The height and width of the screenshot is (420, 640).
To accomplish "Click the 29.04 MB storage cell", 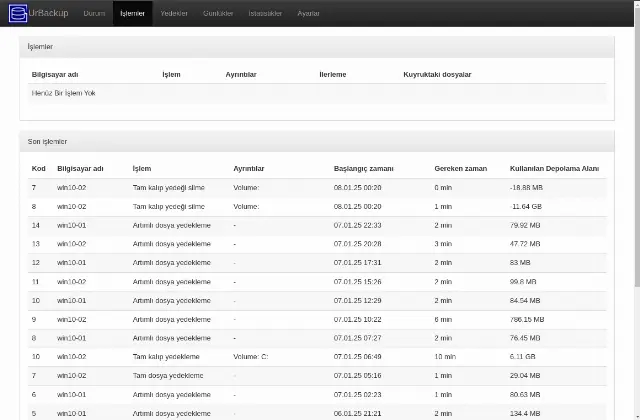I will coord(525,376).
